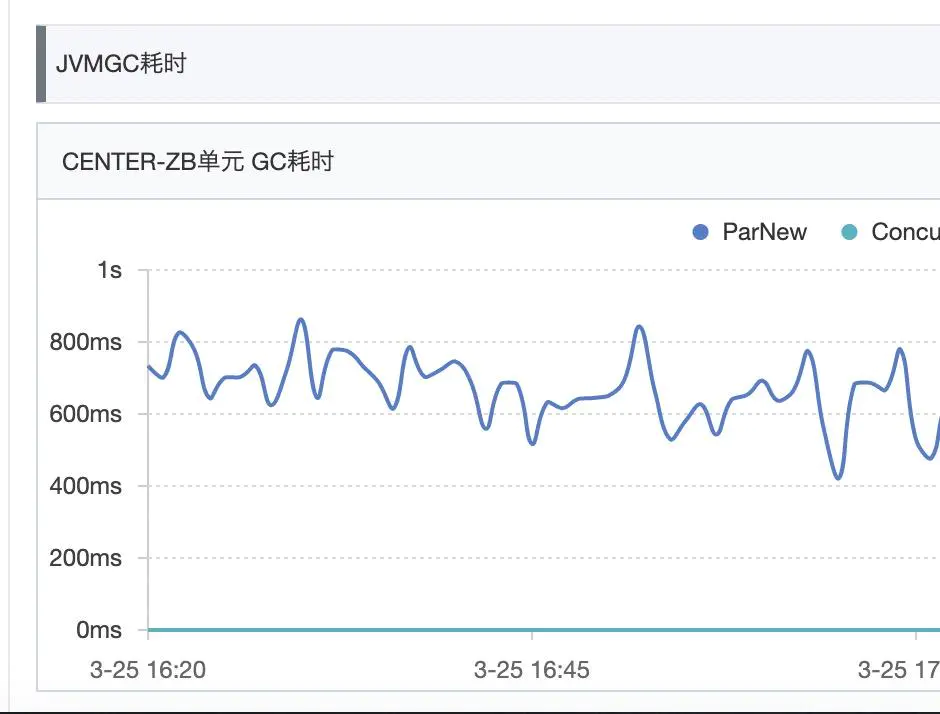Click the lowest dip of the ParNew line

point(839,478)
